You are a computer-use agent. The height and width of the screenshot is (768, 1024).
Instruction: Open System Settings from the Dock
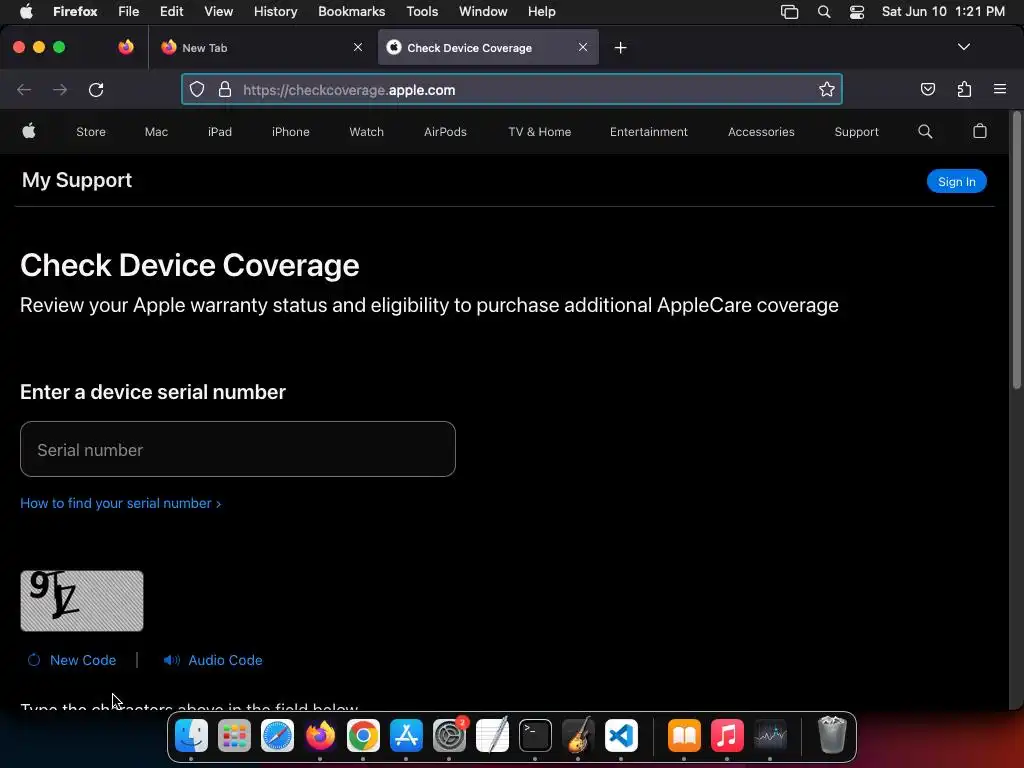(449, 735)
